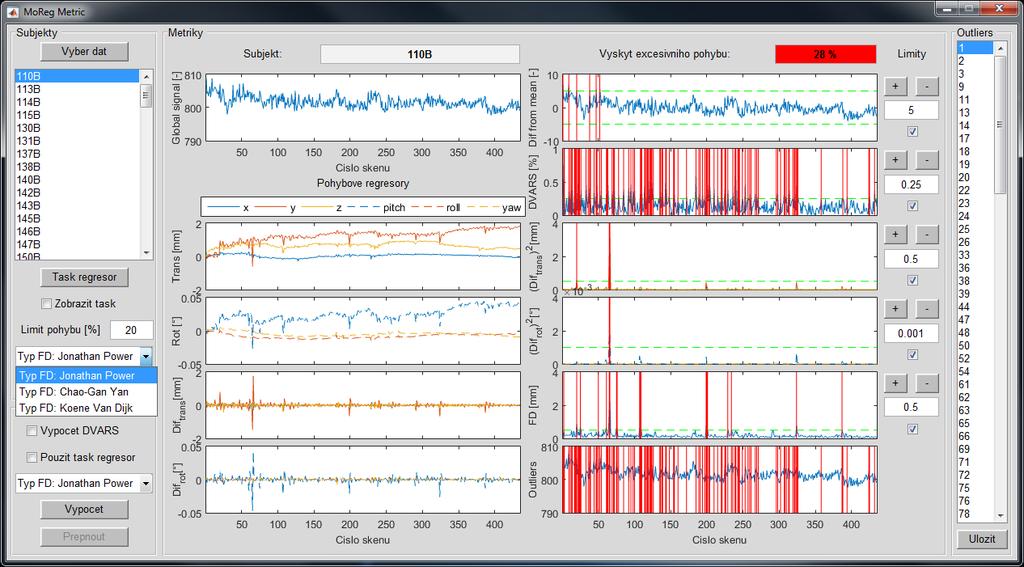Uncheck the Dif from mean limit checkbox
The width and height of the screenshot is (1024, 567).
point(912,131)
